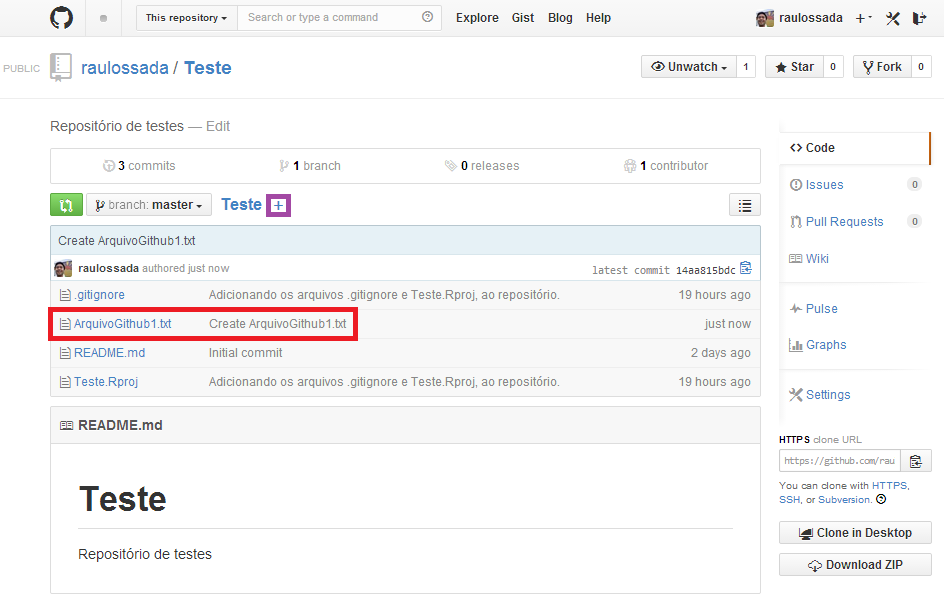Open the Wiki tab
944x607 pixels.
point(809,258)
